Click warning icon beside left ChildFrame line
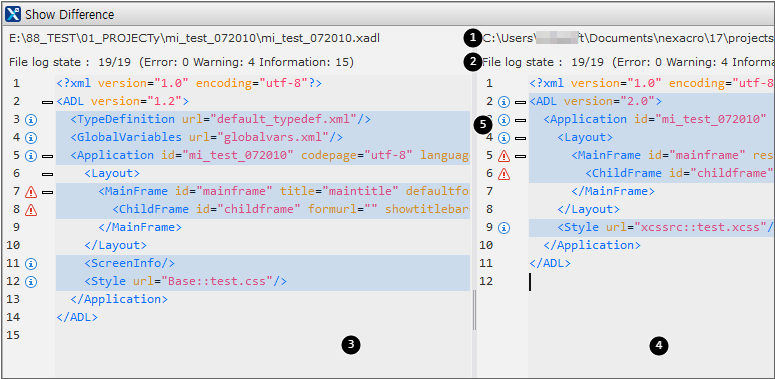Screen dimensions: 775x379 click(x=31, y=210)
